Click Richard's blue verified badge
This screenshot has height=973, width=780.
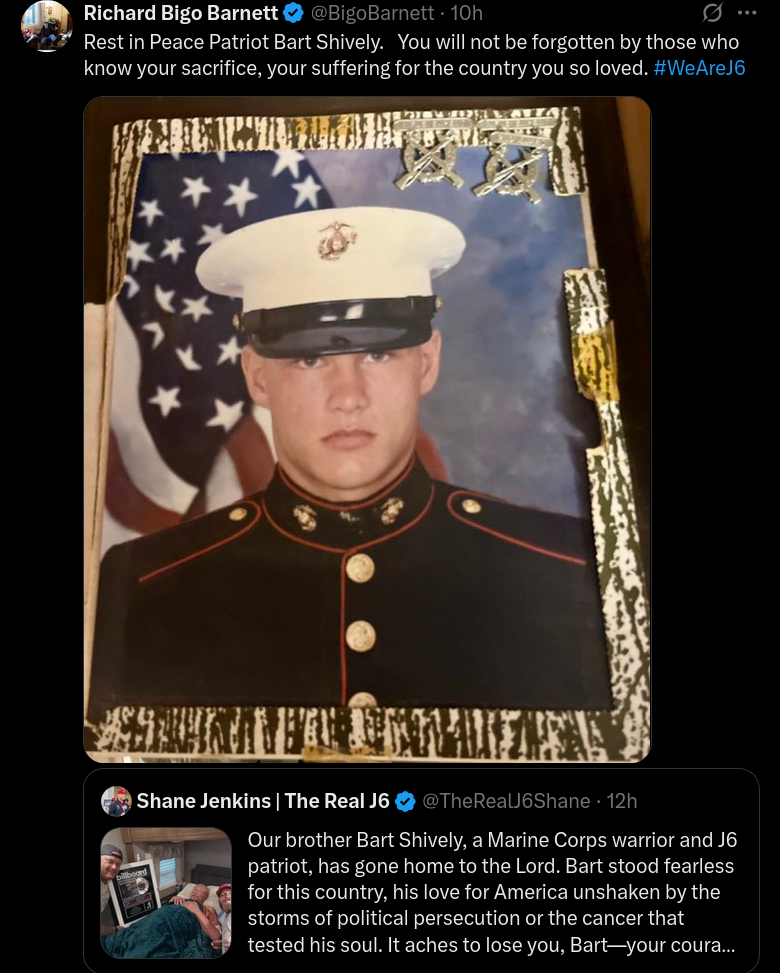coord(294,12)
